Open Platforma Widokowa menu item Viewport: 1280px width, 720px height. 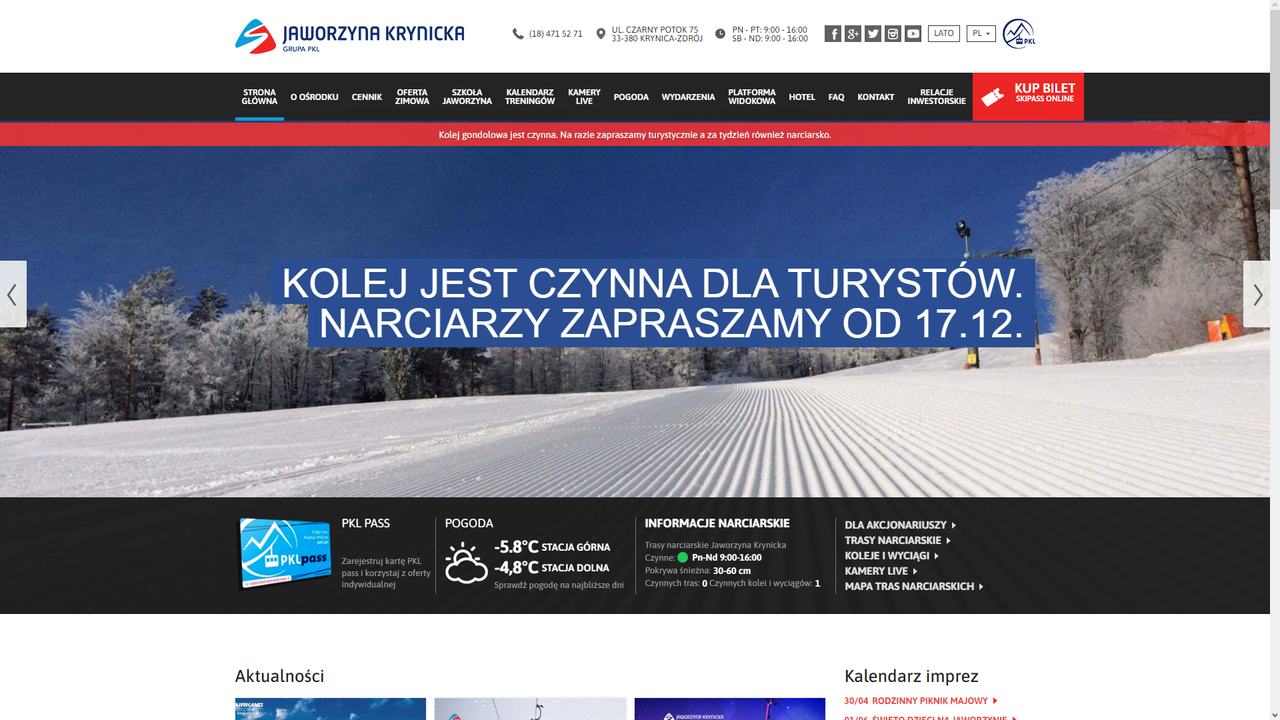(x=752, y=97)
